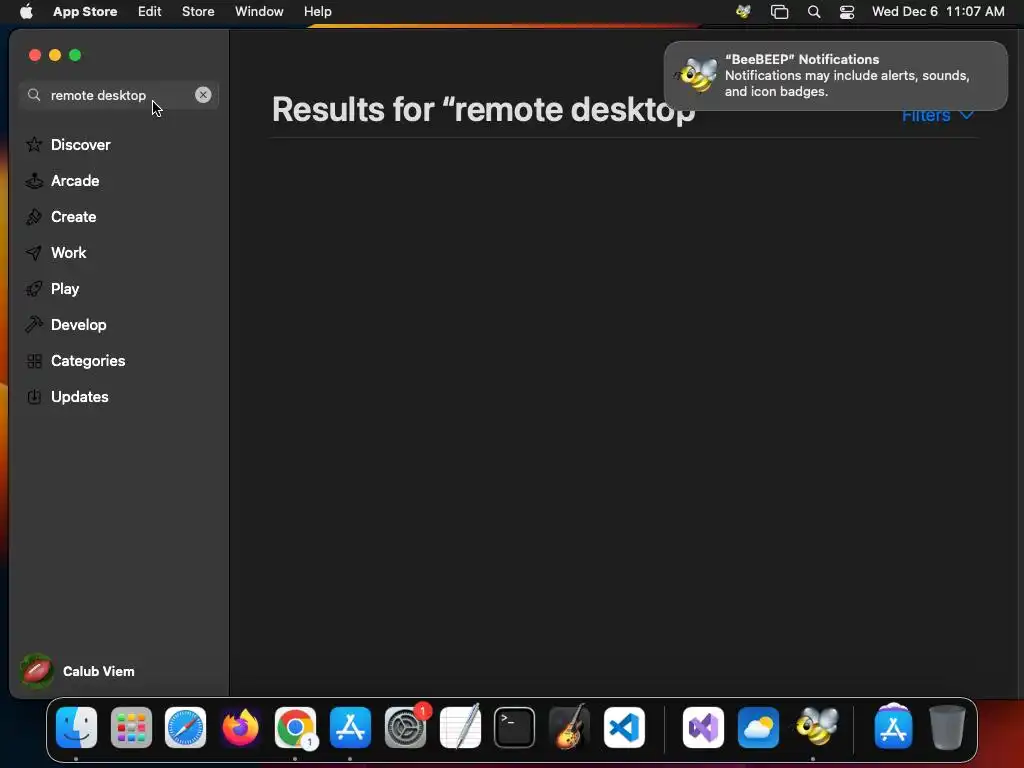Open blue Visual Studio Code in Dock
Image resolution: width=1024 pixels, height=768 pixels.
tap(624, 727)
